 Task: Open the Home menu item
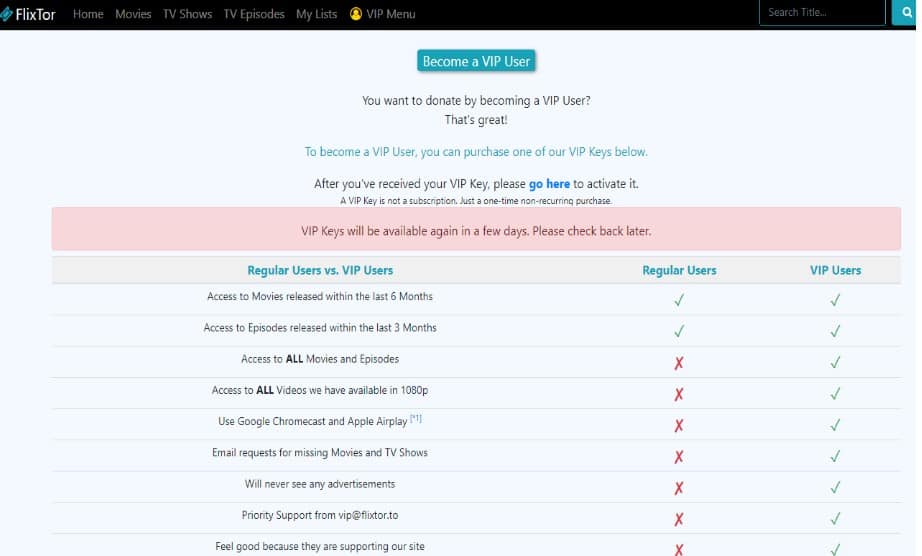tap(88, 14)
